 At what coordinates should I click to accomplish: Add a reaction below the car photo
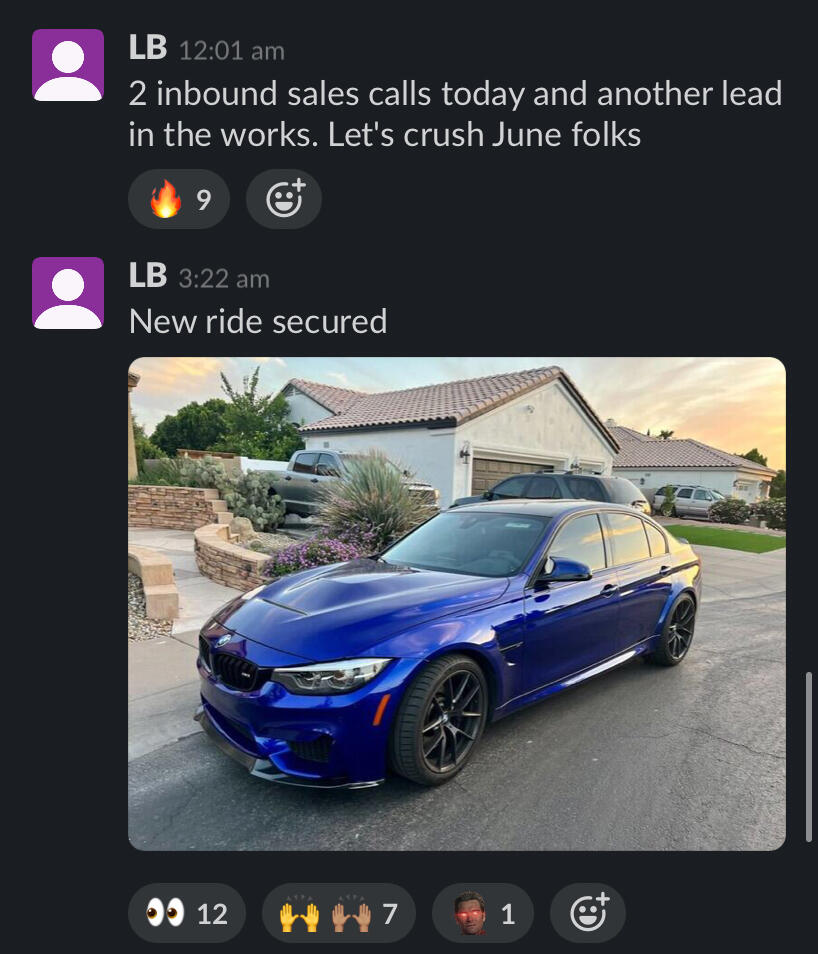(x=587, y=913)
